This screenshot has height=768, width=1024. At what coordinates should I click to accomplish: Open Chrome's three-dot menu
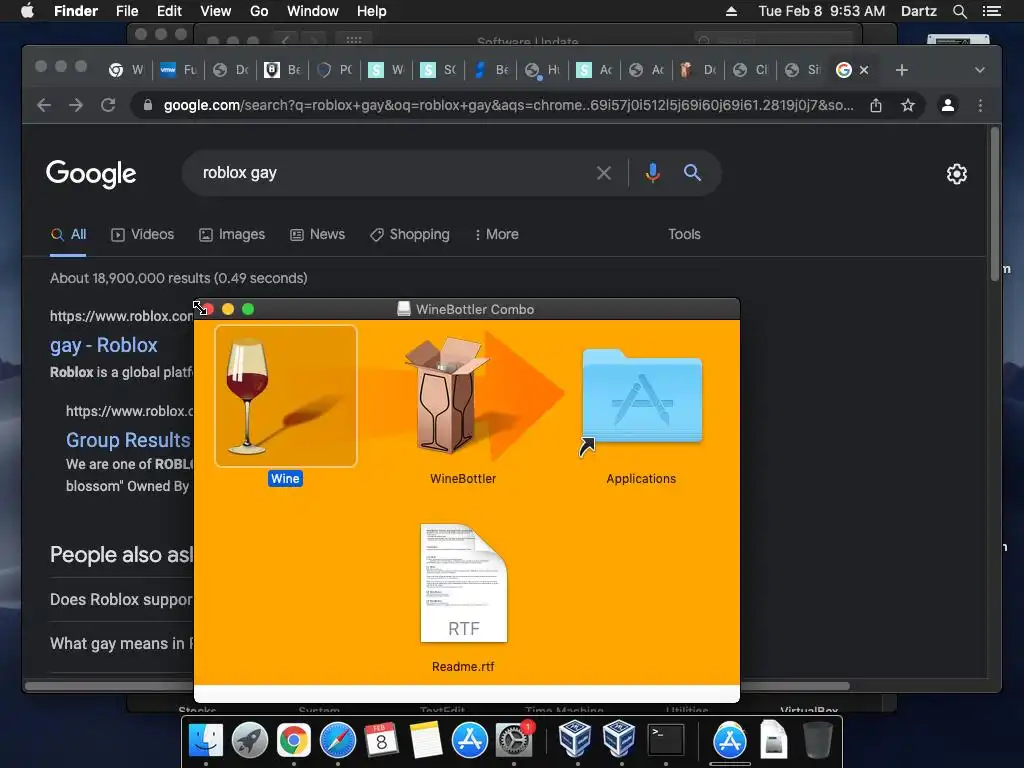(x=980, y=105)
